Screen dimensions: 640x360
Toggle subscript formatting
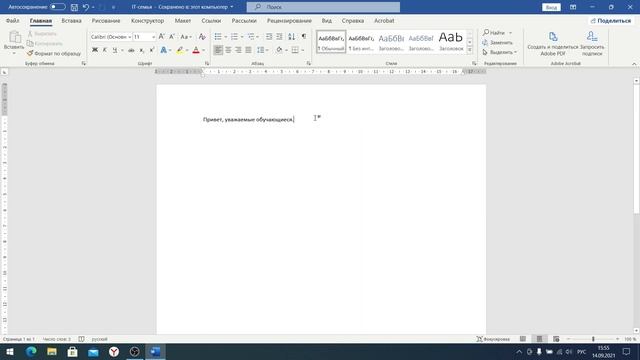142,50
